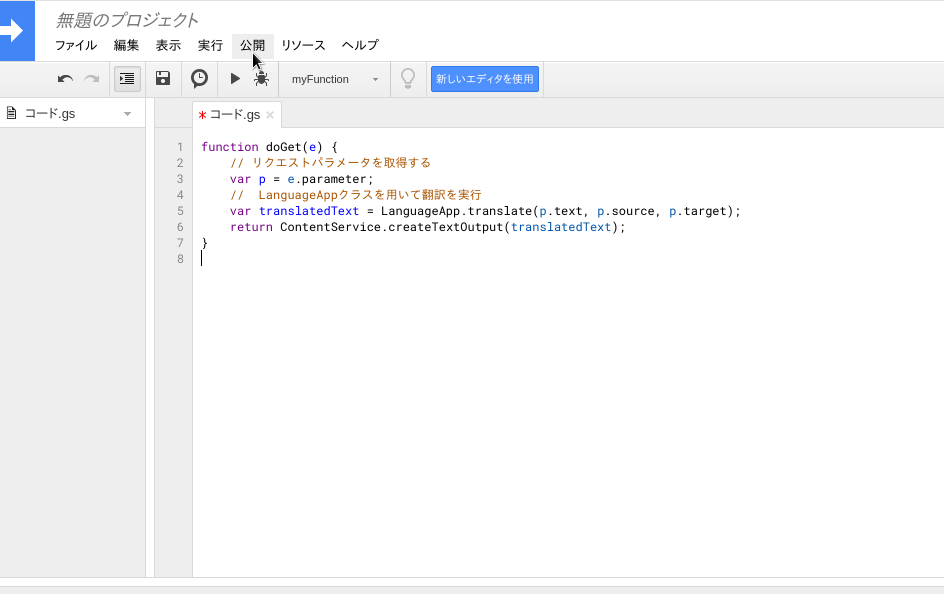Open the リソース menu
This screenshot has width=944, height=594.
[302, 45]
